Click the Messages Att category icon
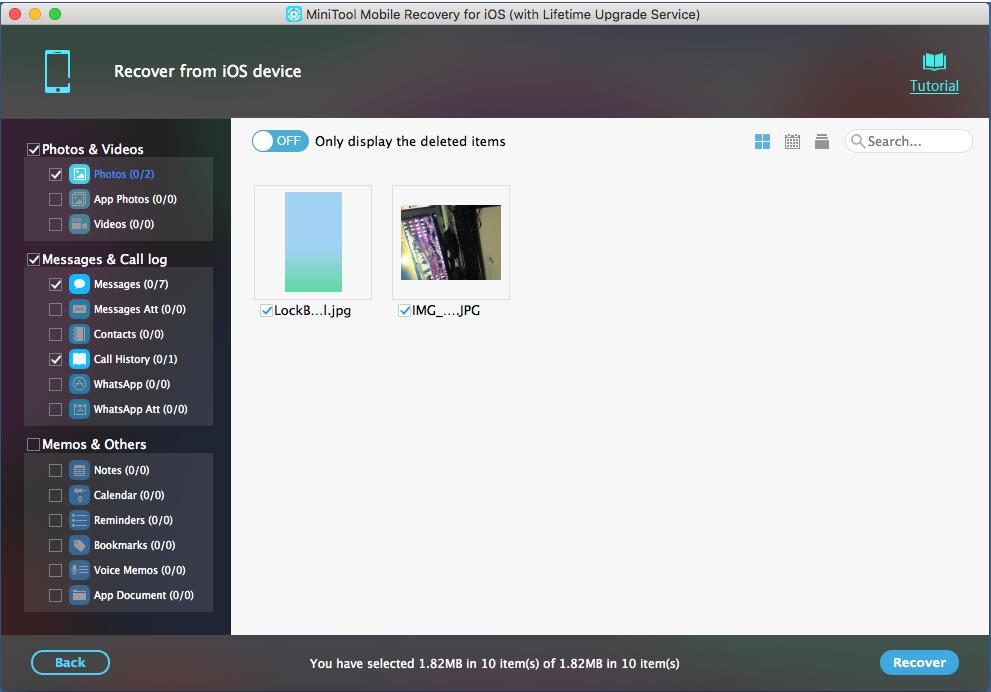Image resolution: width=991 pixels, height=692 pixels. [x=79, y=309]
